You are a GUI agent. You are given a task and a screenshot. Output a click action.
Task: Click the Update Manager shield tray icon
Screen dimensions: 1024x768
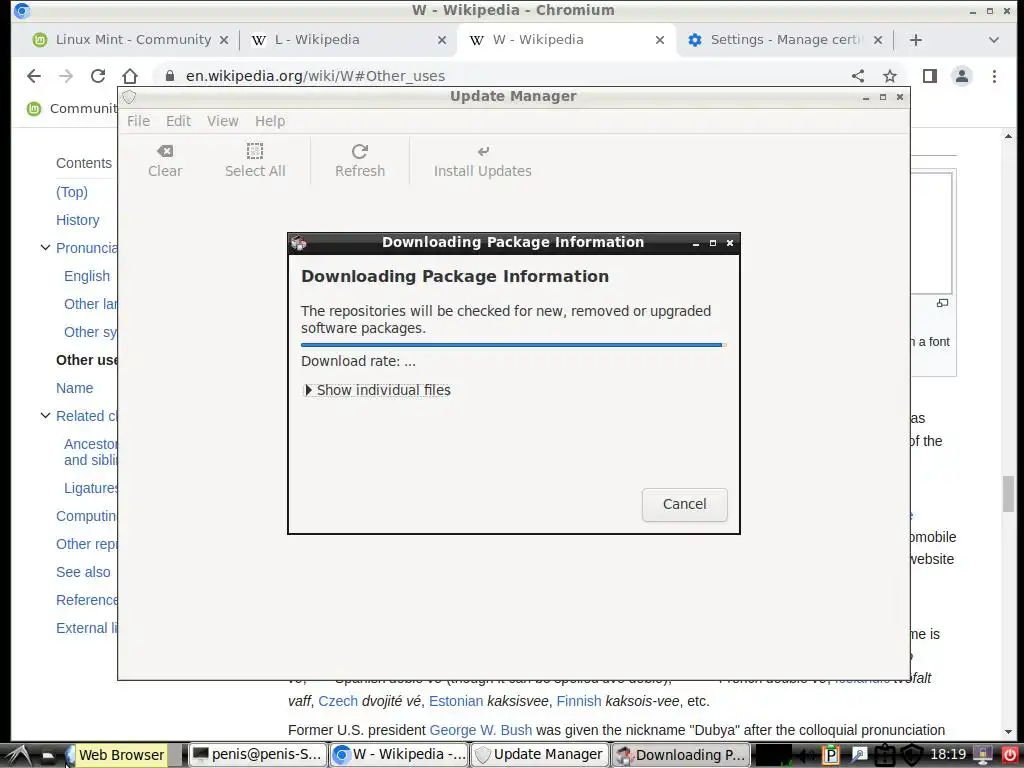pyautogui.click(x=912, y=755)
